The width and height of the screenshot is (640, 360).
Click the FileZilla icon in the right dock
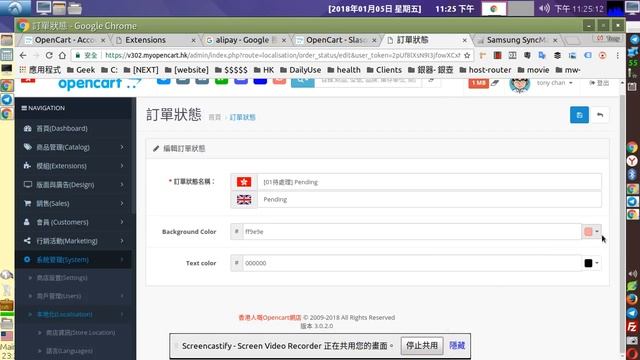click(632, 327)
